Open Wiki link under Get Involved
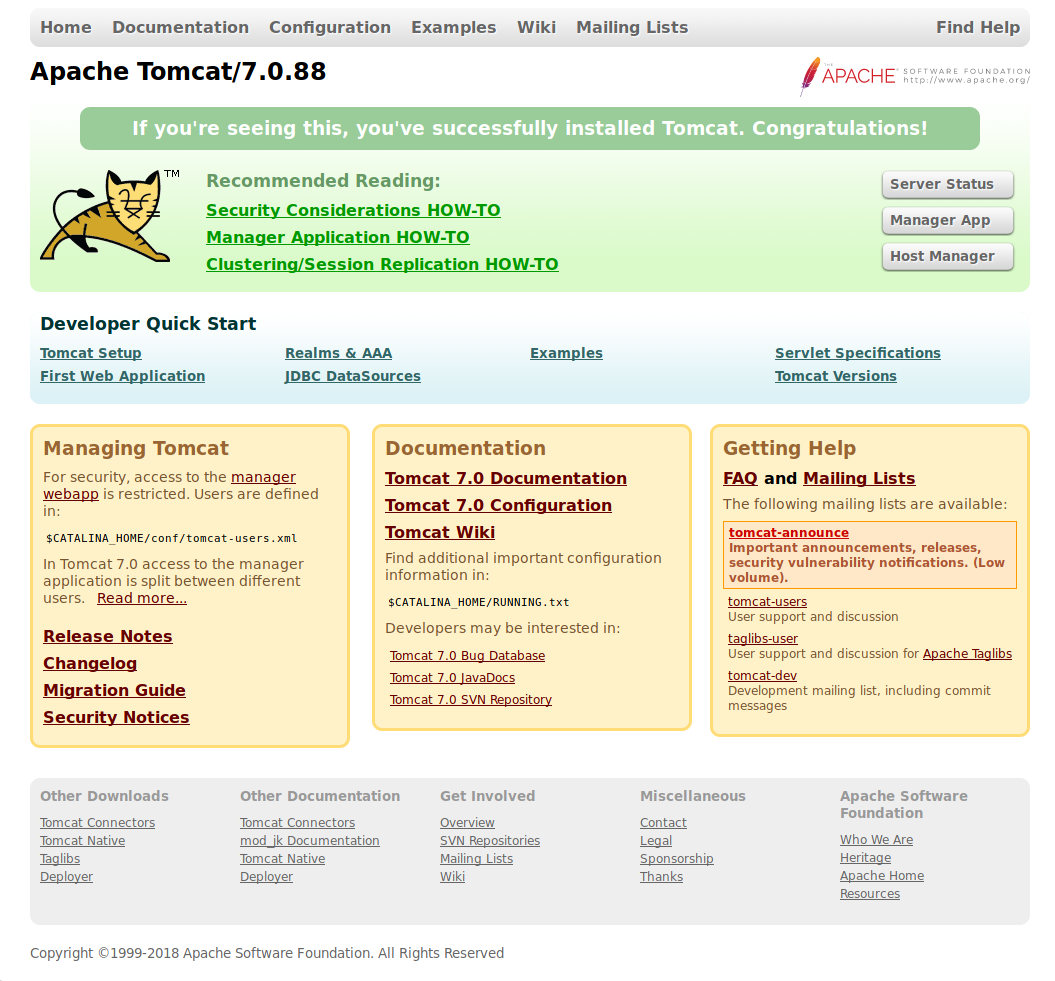This screenshot has height=981, width=1055. click(x=452, y=877)
